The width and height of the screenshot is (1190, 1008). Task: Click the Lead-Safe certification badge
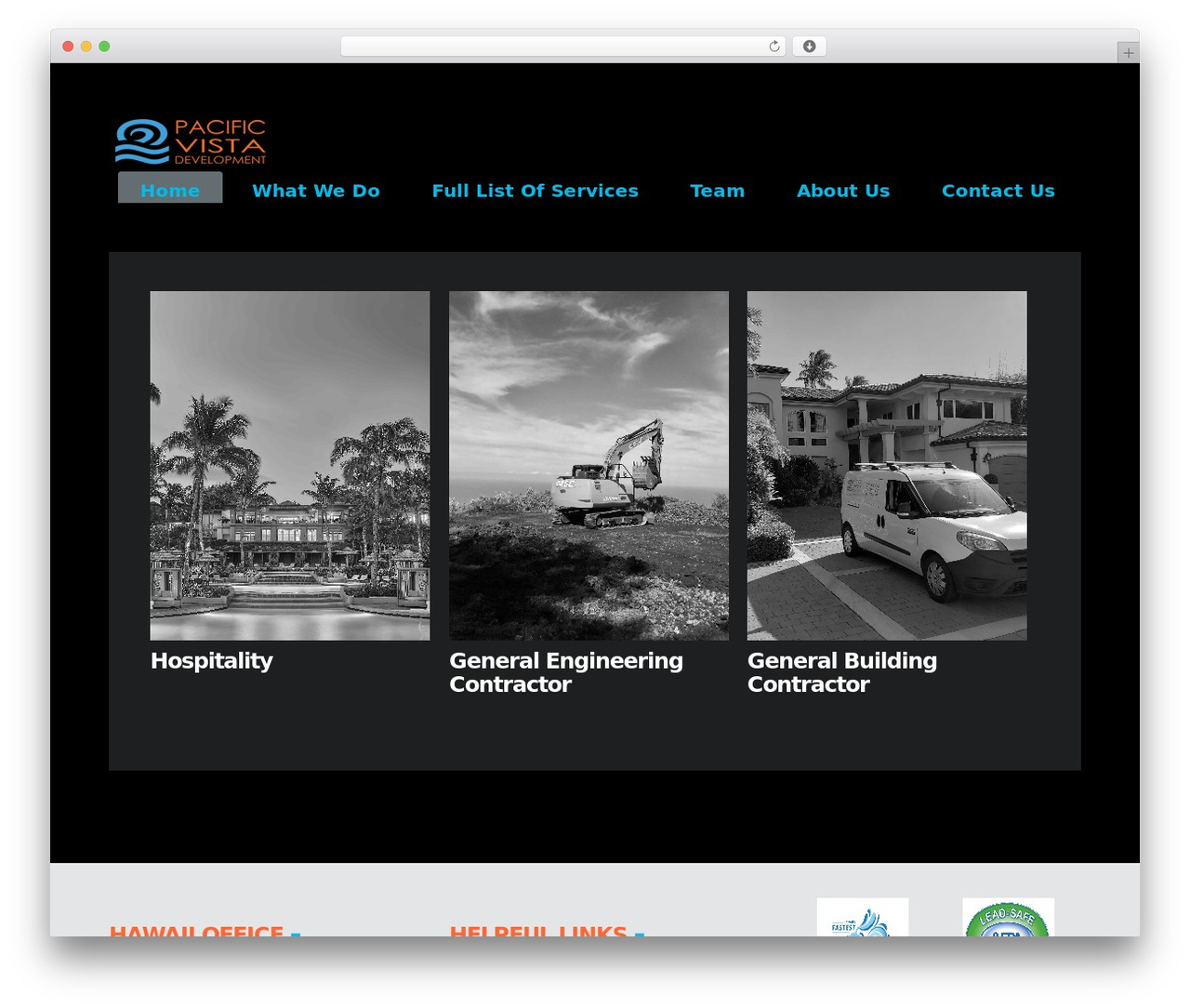click(1008, 917)
